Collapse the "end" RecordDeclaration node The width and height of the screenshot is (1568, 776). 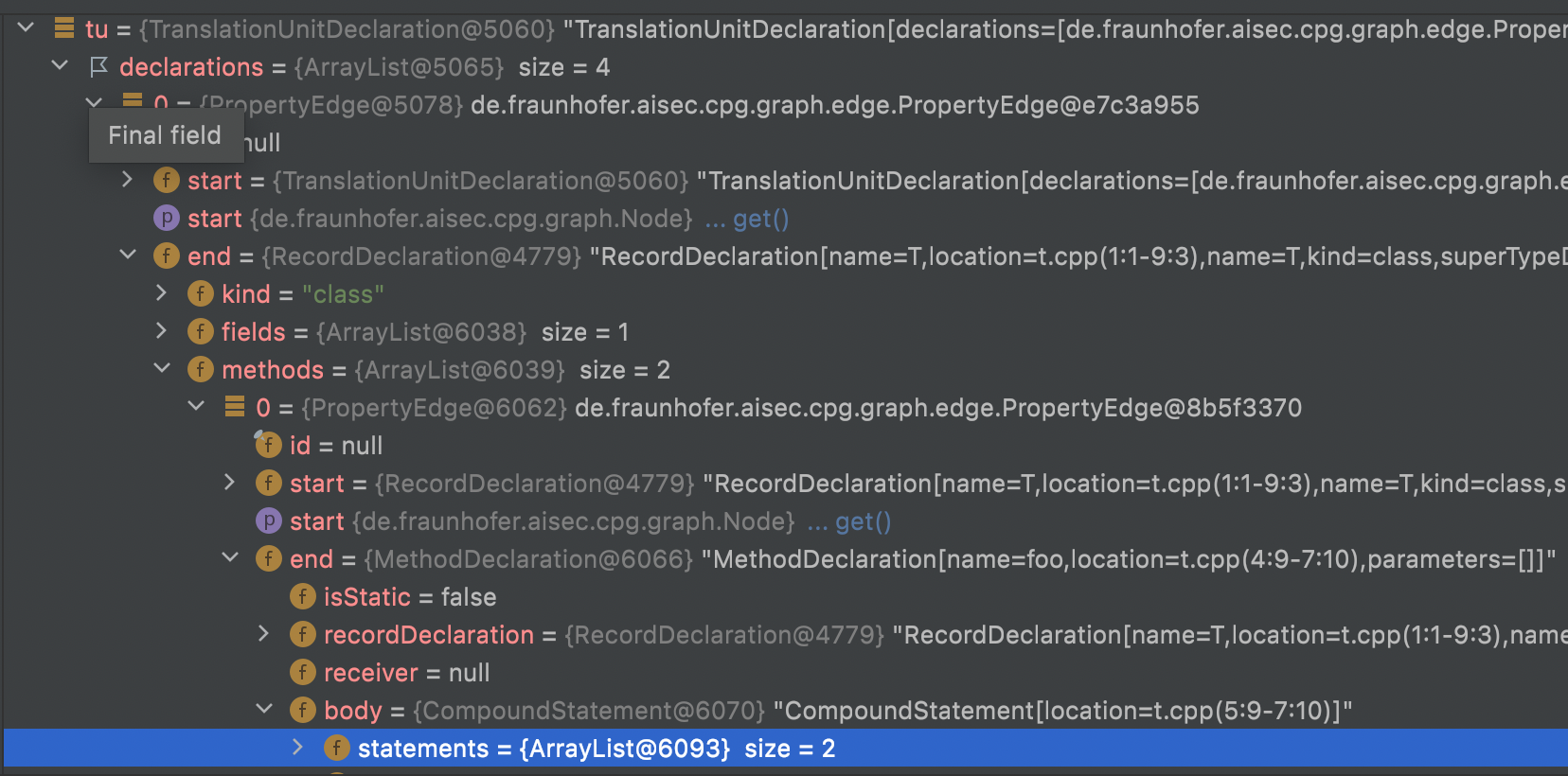[128, 256]
